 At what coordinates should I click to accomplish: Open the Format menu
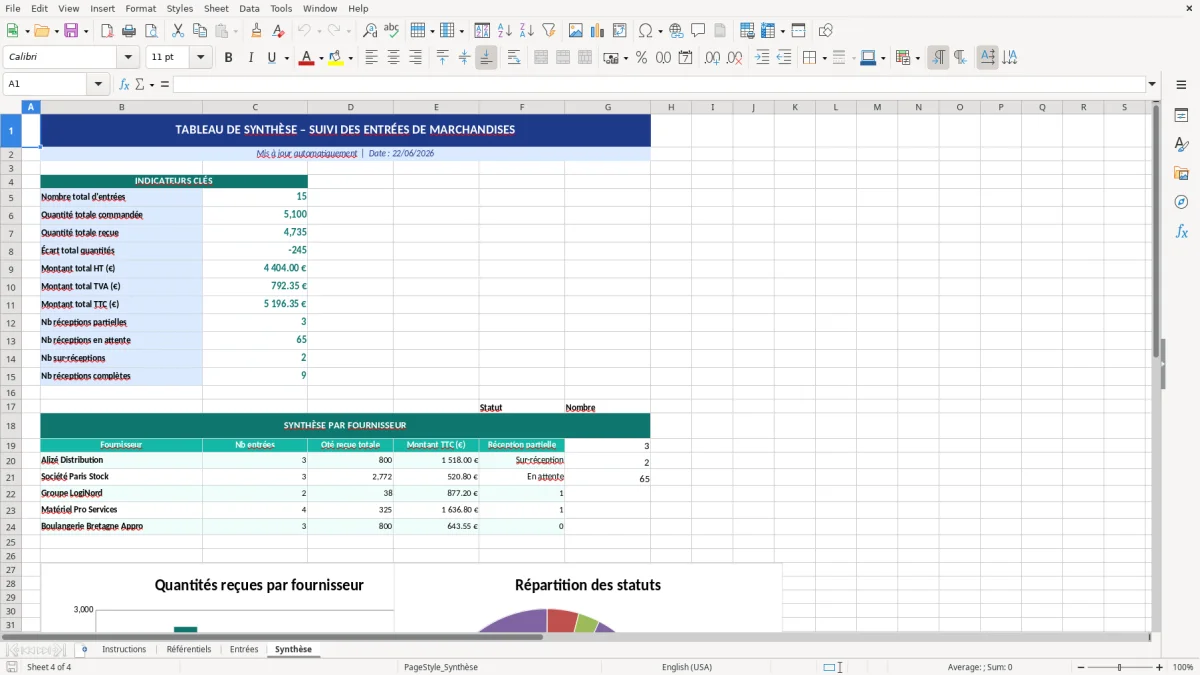tap(140, 8)
